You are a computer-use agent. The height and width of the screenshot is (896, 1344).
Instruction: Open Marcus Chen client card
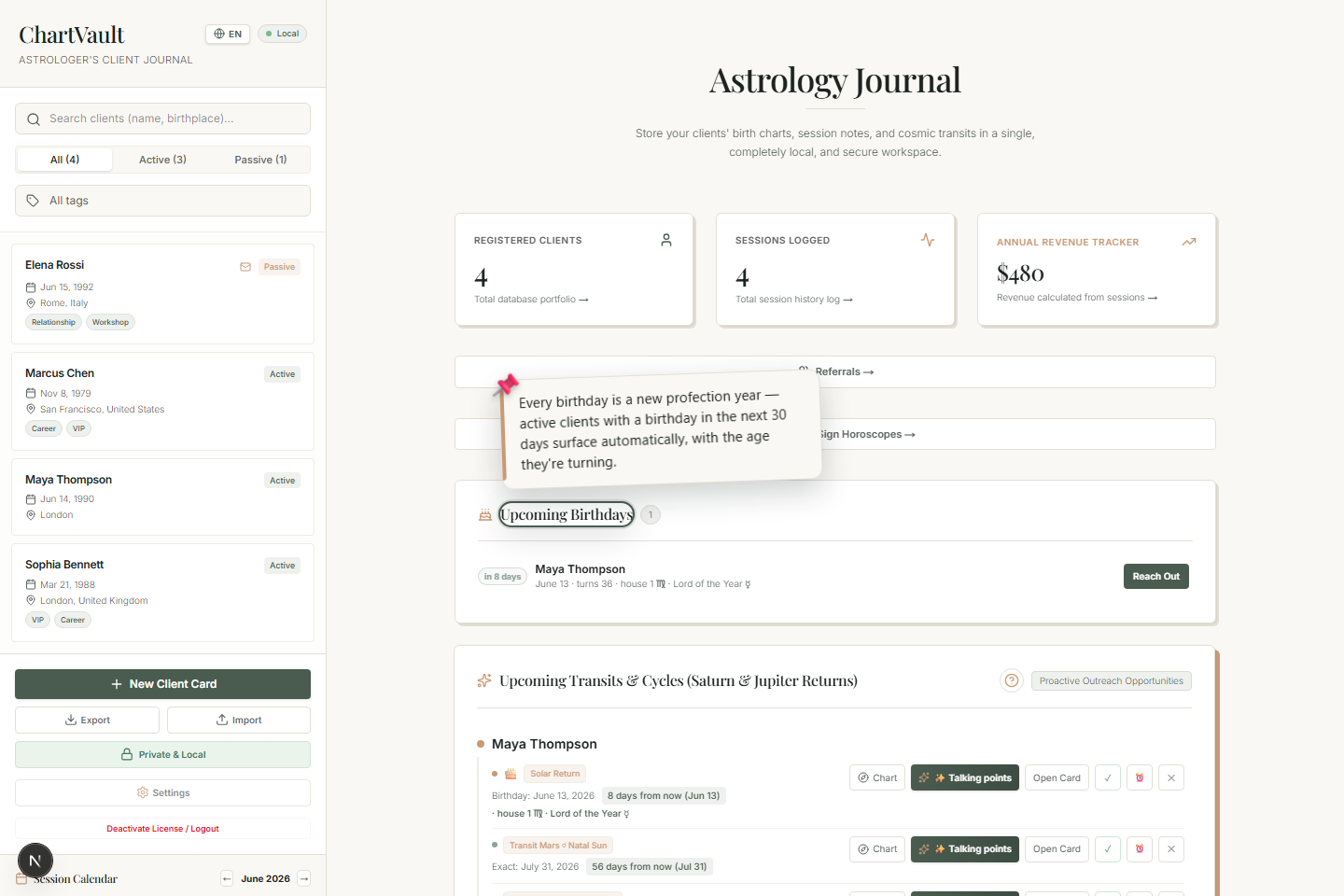click(x=162, y=401)
